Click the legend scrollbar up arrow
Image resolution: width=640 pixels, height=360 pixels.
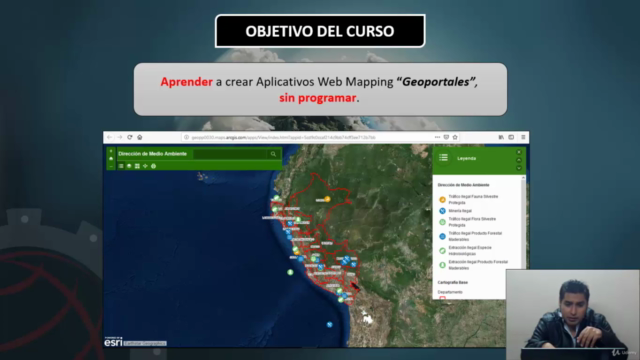[523, 178]
